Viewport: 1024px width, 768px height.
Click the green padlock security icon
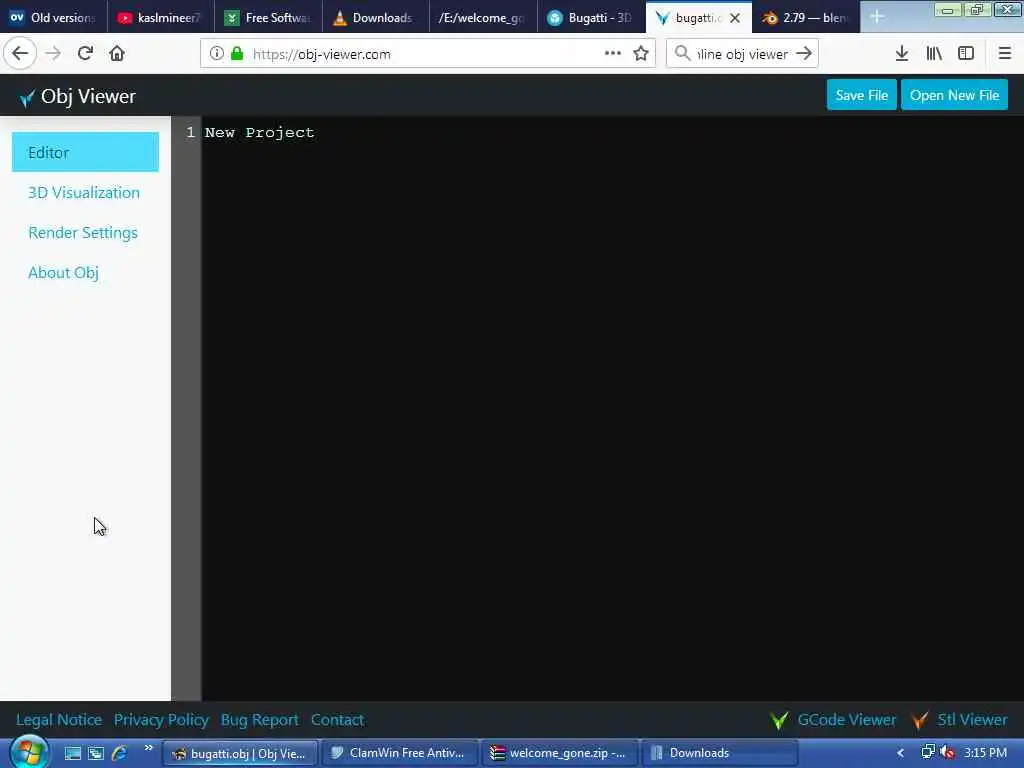click(237, 54)
